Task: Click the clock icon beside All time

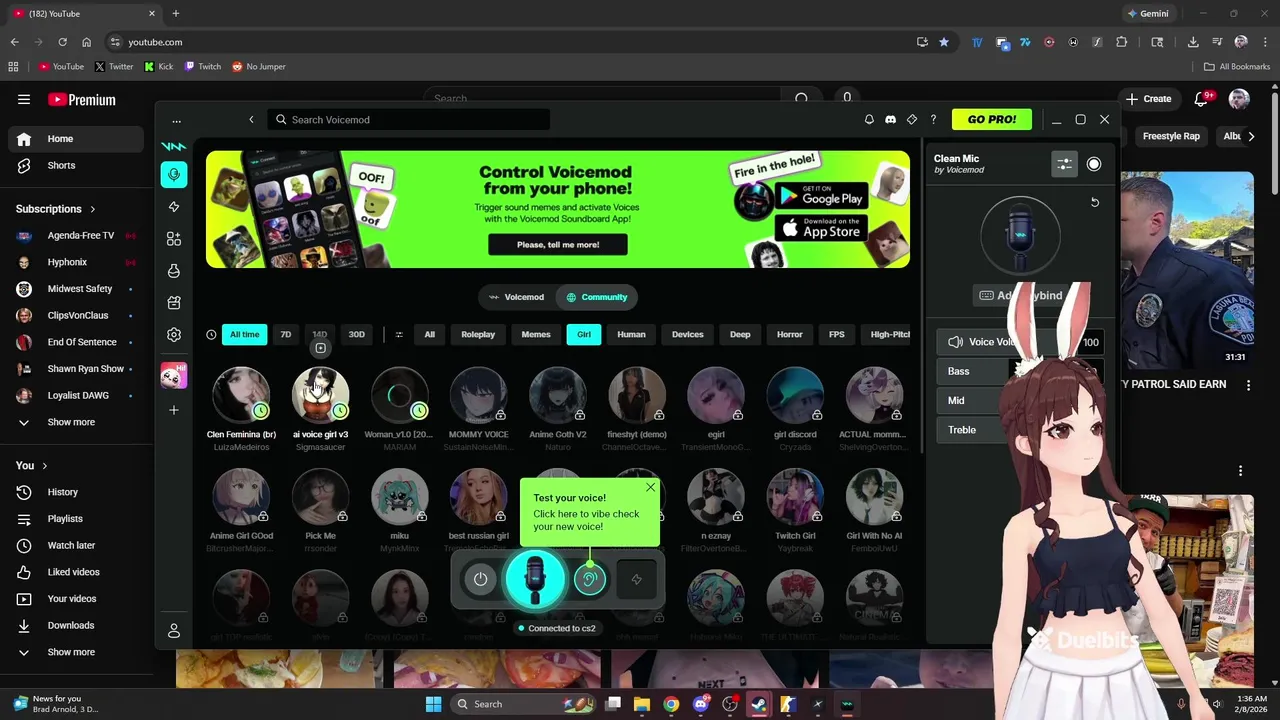Action: tap(211, 335)
